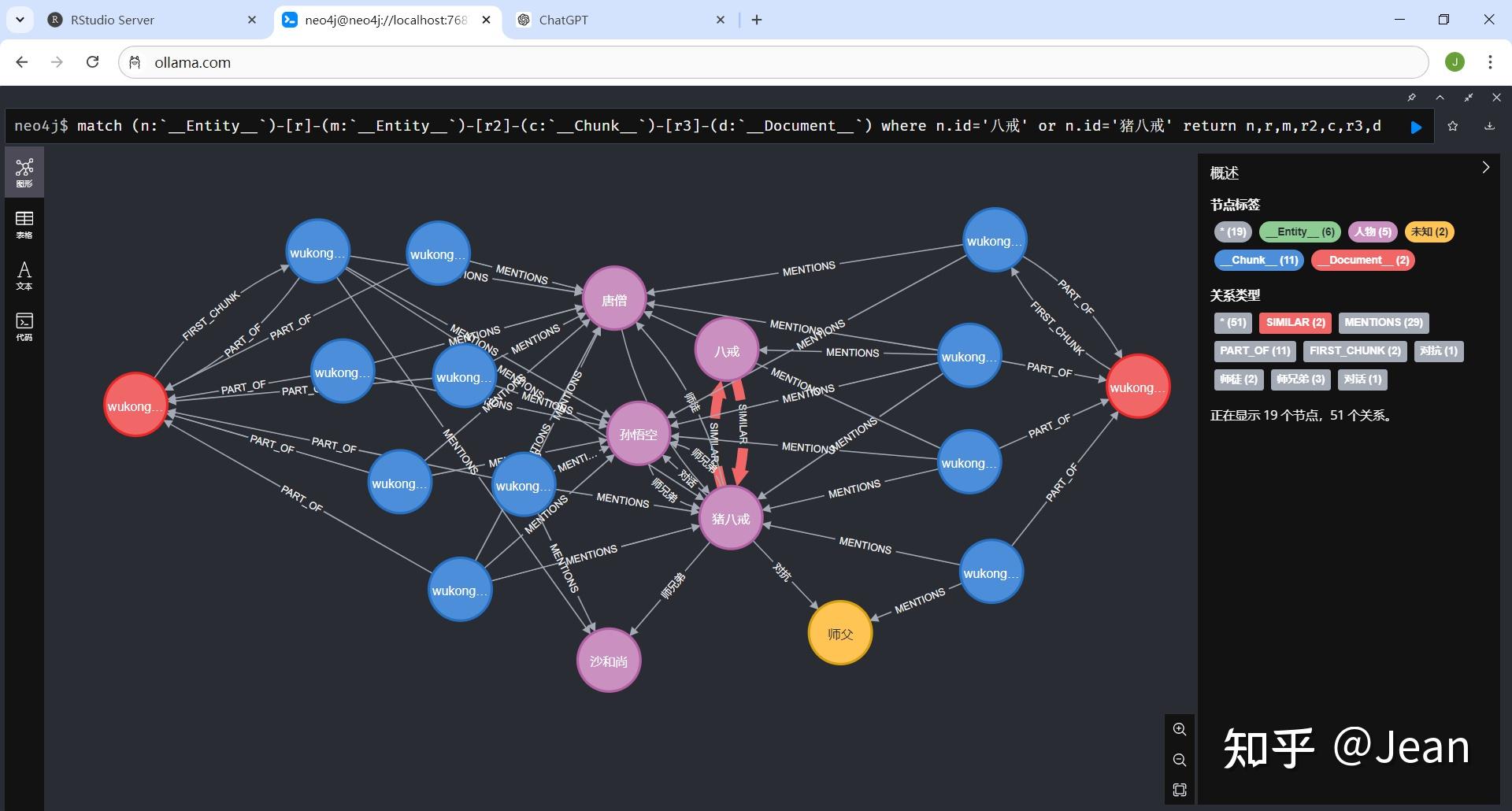Open the Code view in sidebar
This screenshot has width=1512, height=811.
tap(24, 326)
